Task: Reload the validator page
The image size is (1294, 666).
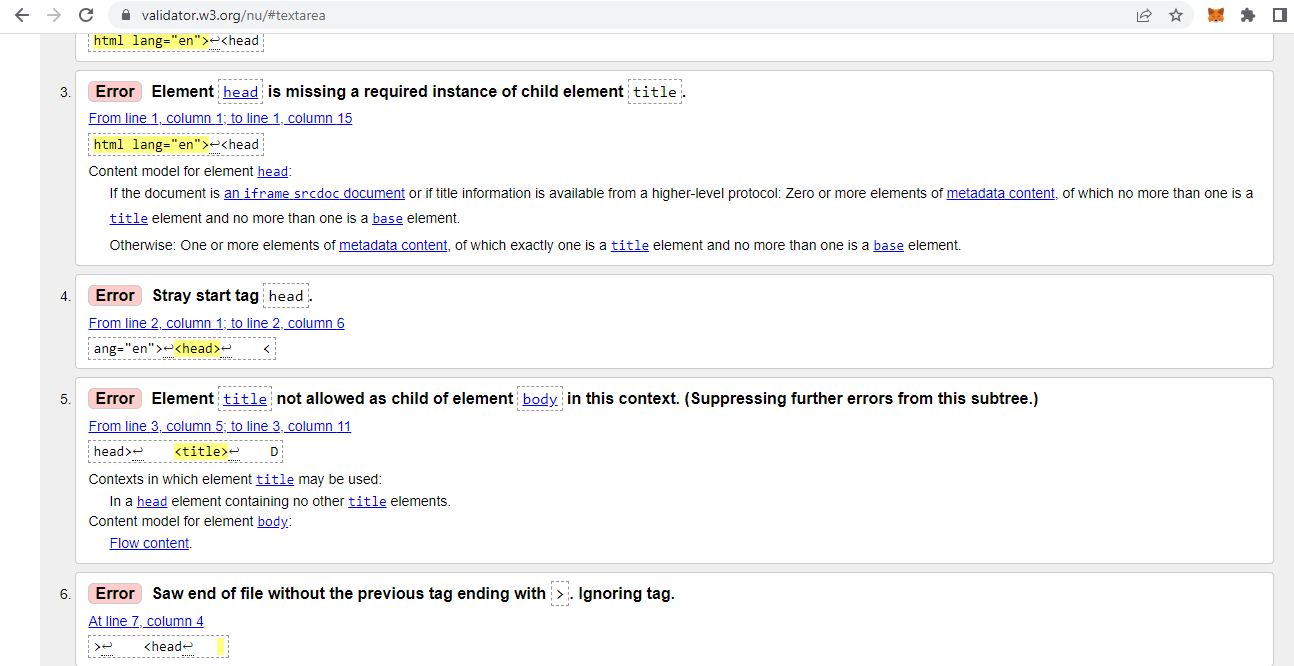Action: click(x=86, y=16)
